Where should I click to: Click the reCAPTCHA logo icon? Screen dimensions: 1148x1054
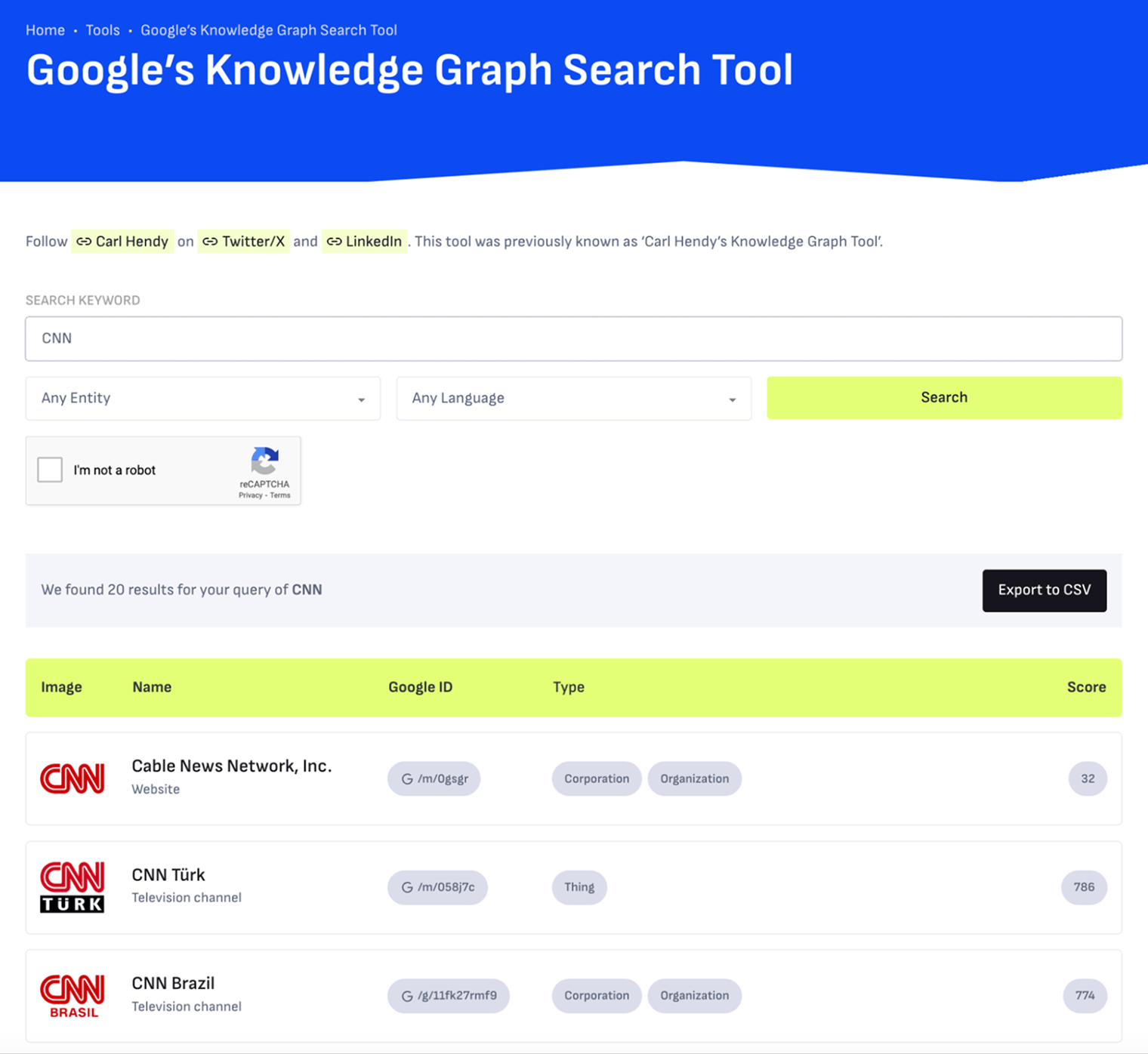pos(264,461)
